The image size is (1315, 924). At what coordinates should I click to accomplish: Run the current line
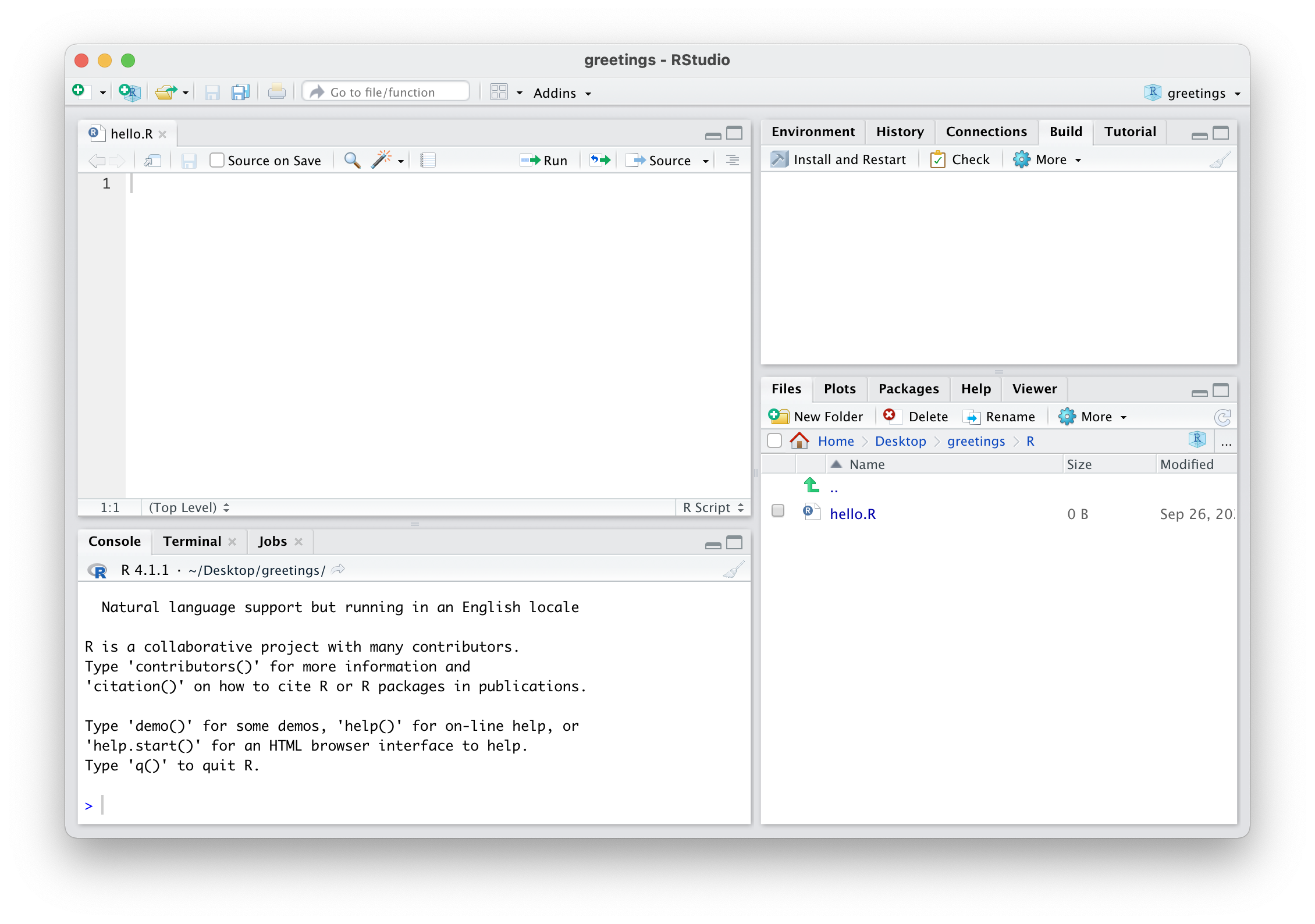[543, 161]
